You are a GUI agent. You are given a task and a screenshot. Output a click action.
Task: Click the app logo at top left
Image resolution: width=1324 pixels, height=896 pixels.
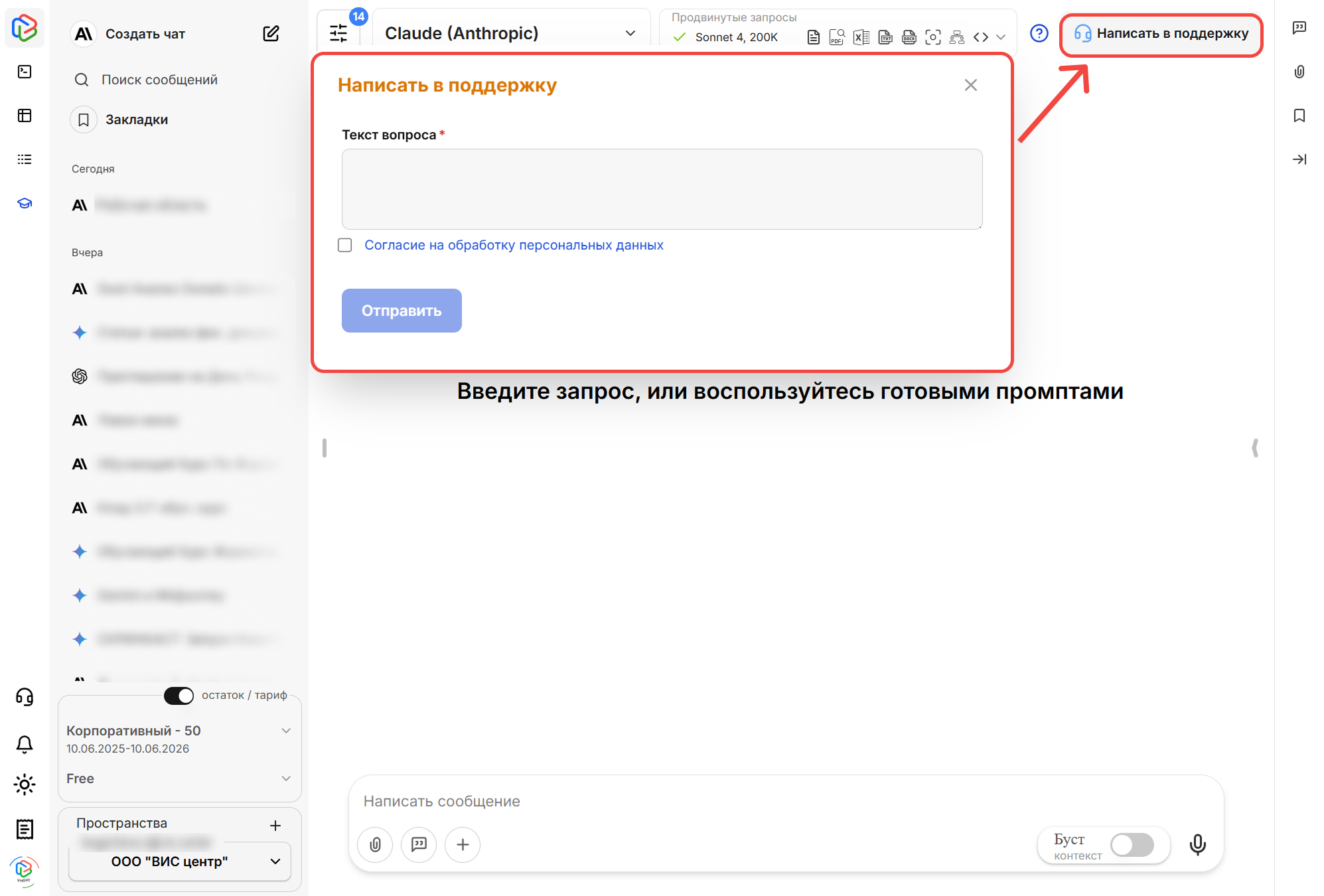[25, 28]
